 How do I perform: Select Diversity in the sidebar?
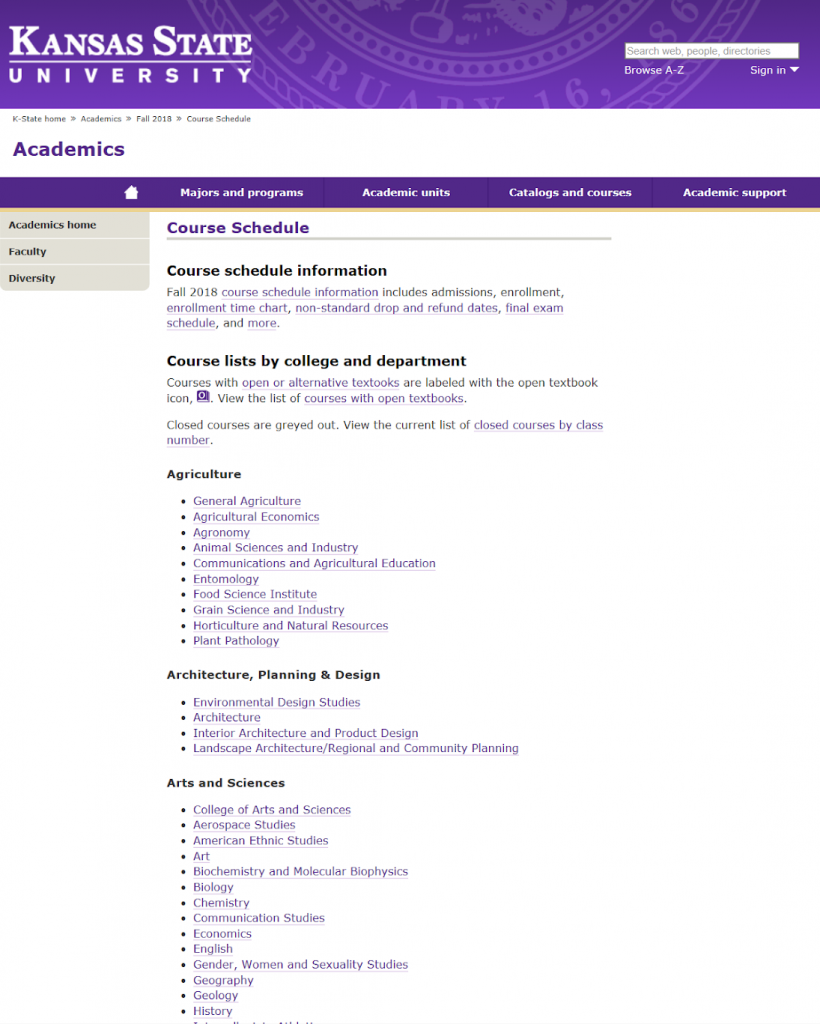pyautogui.click(x=74, y=278)
